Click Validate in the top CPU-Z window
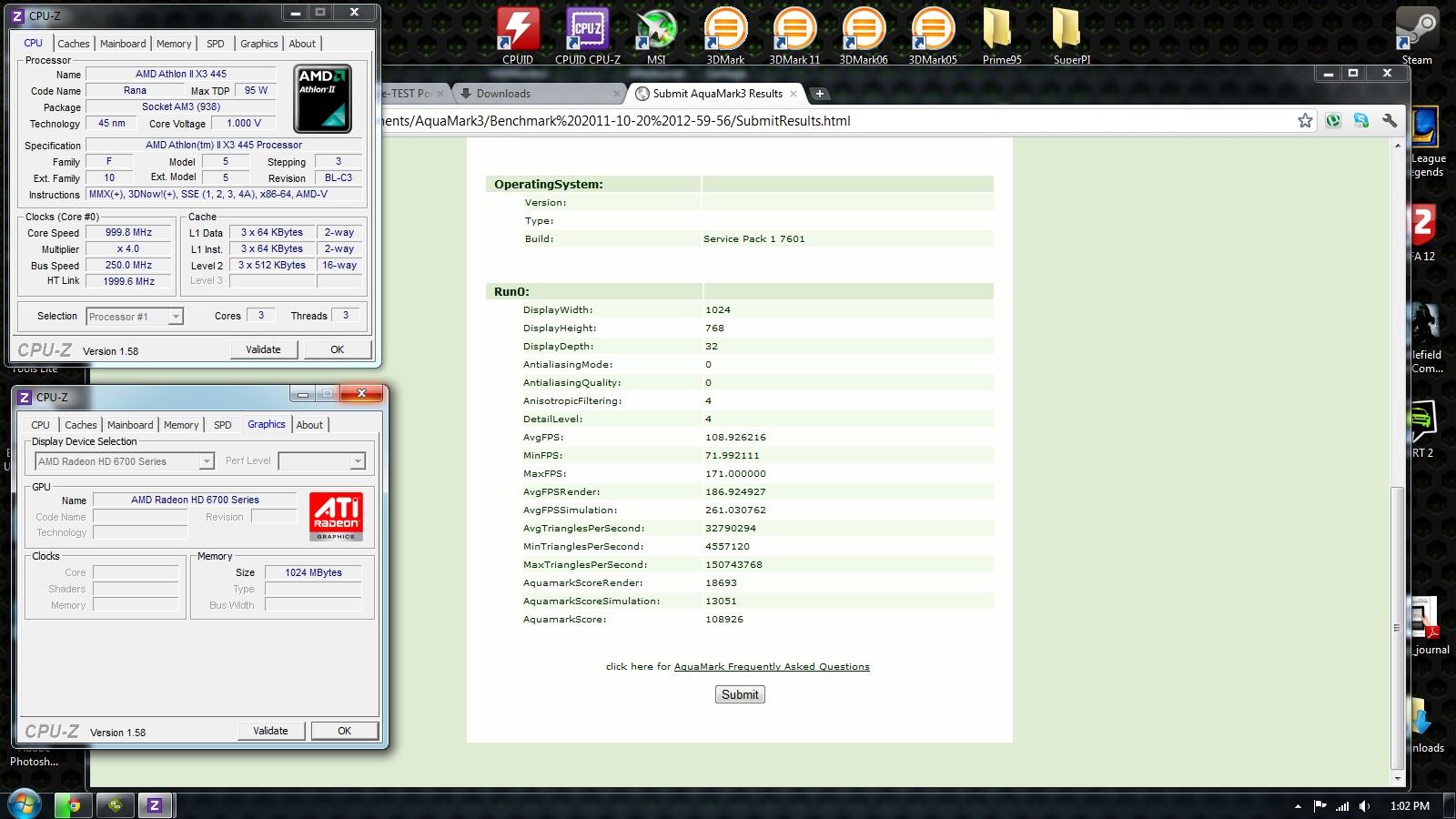This screenshot has width=1456, height=819. [263, 349]
